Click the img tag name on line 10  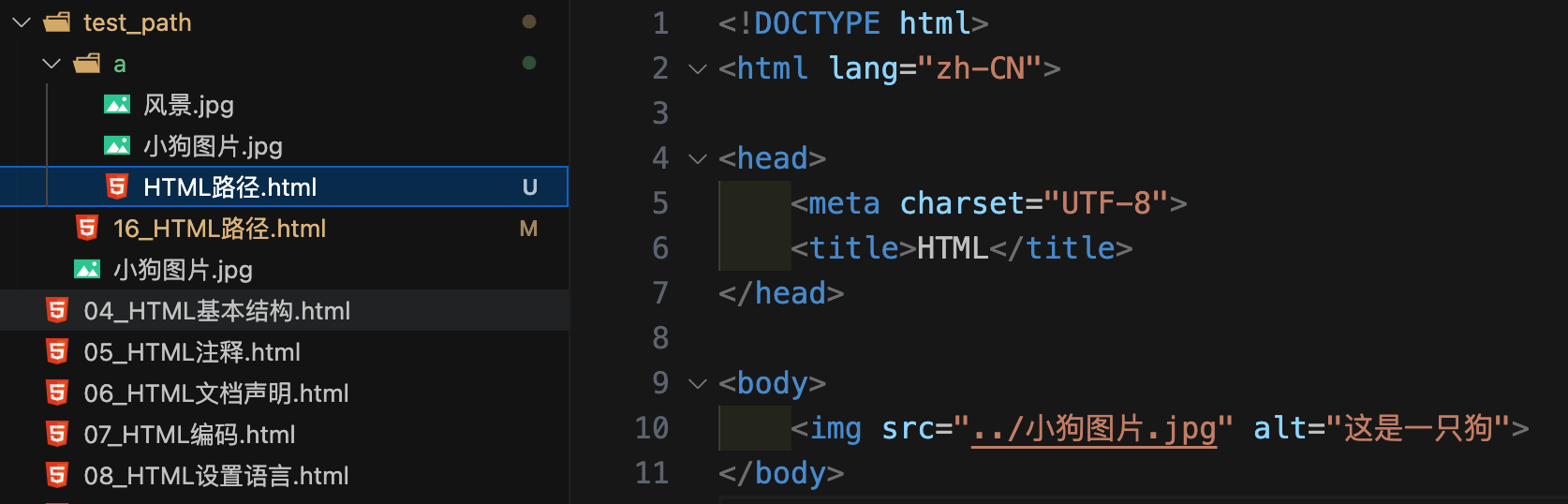836,428
